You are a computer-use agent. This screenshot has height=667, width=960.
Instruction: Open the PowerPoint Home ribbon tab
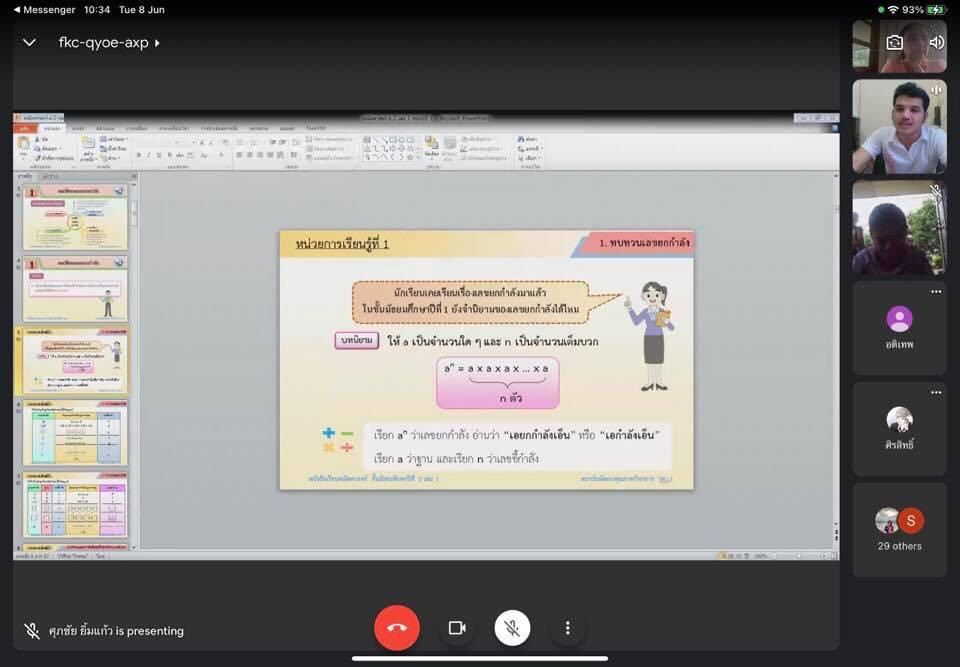coord(52,128)
